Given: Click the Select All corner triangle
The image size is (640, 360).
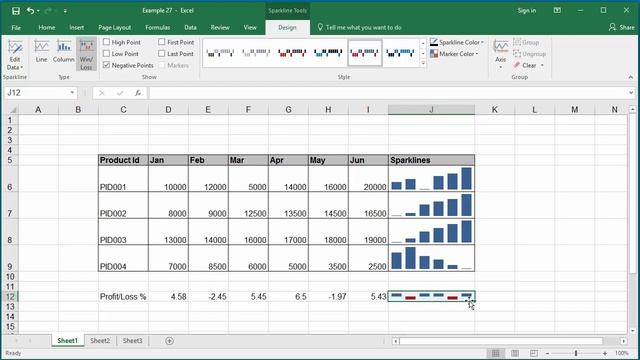Looking at the screenshot, I should pyautogui.click(x=13, y=110).
